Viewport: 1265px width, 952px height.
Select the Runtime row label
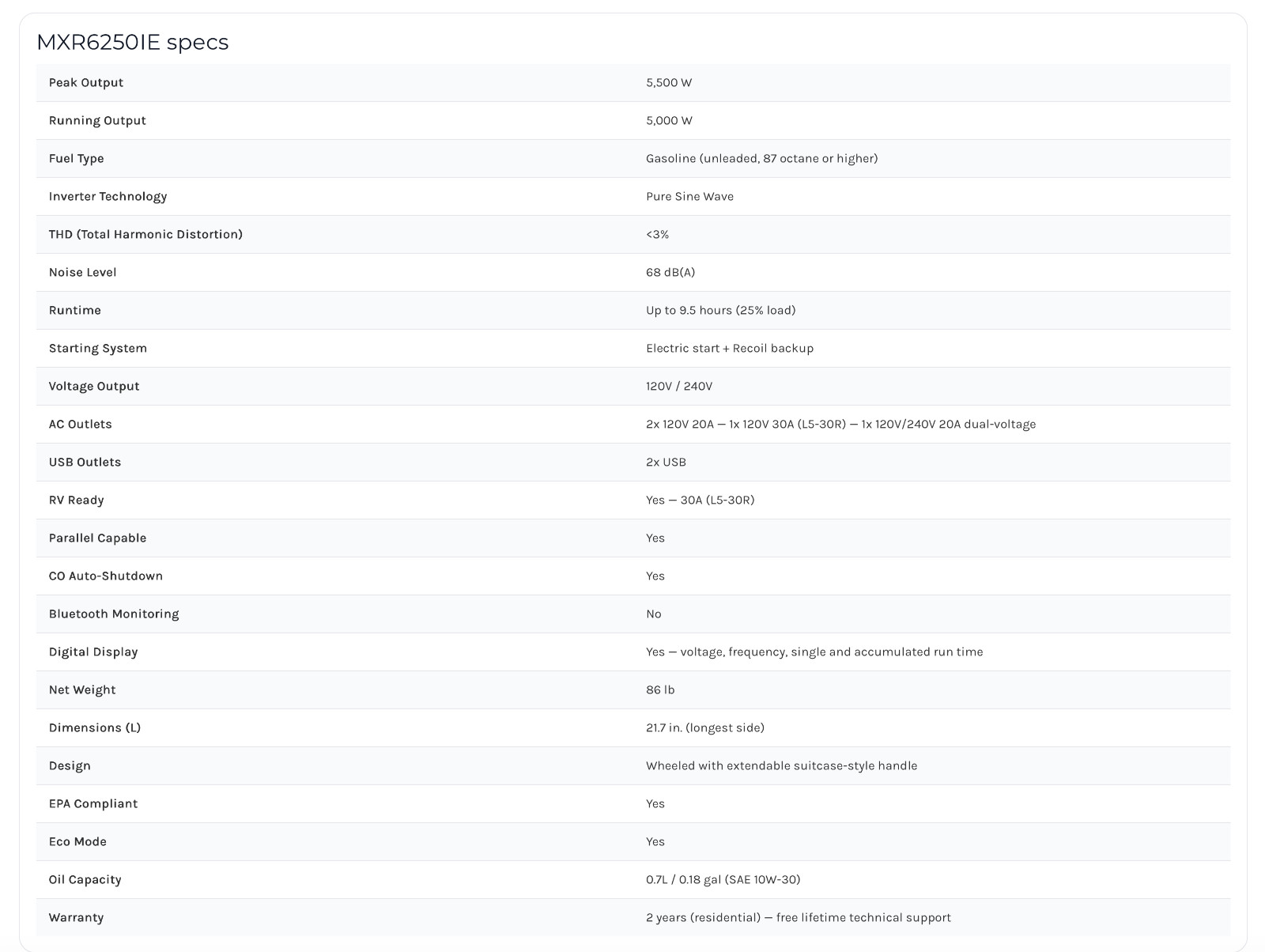(75, 310)
